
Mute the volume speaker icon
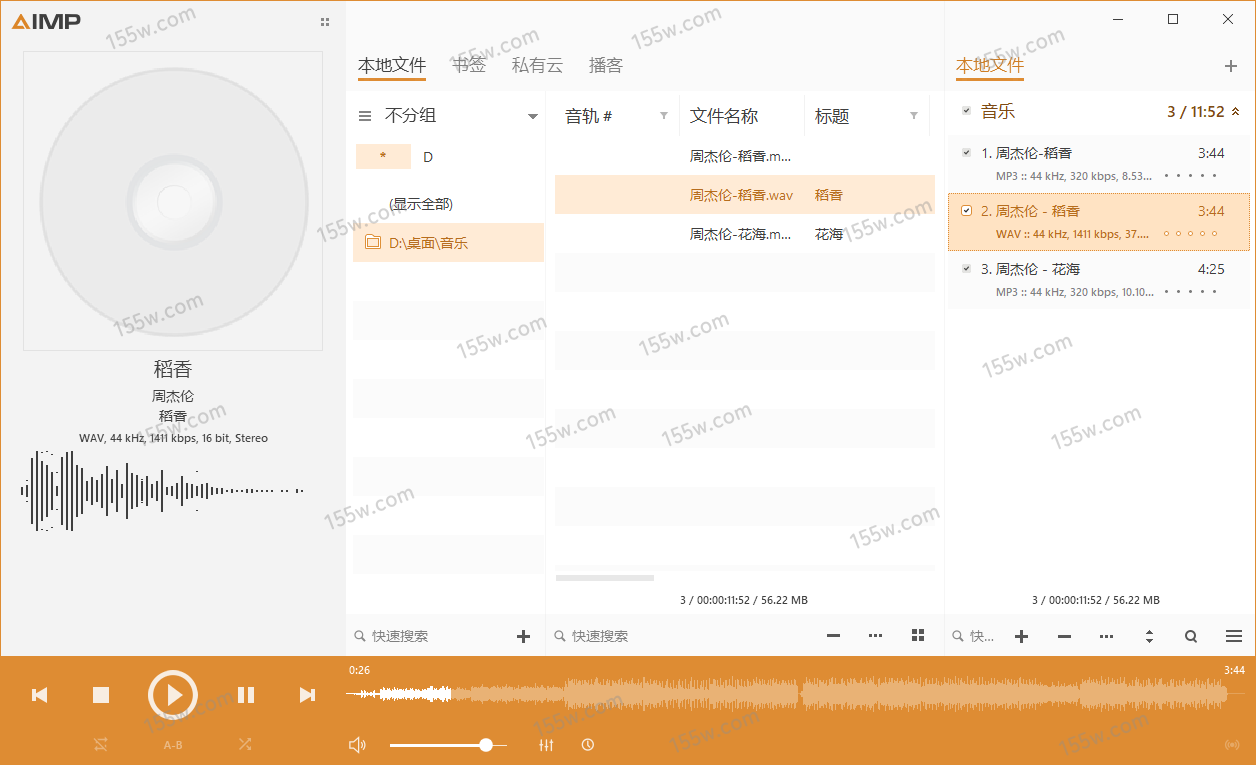[x=357, y=745]
